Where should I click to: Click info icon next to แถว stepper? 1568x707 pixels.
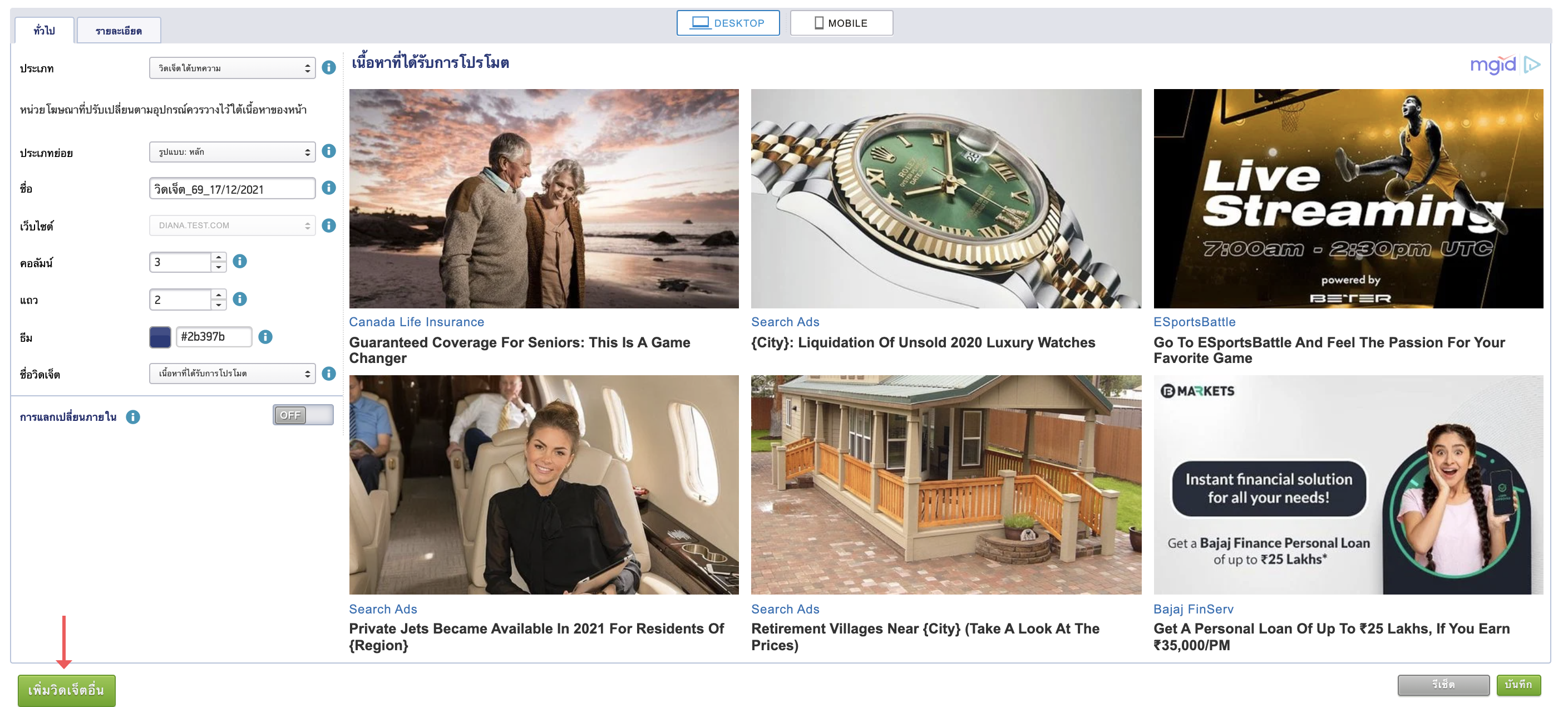pos(240,299)
